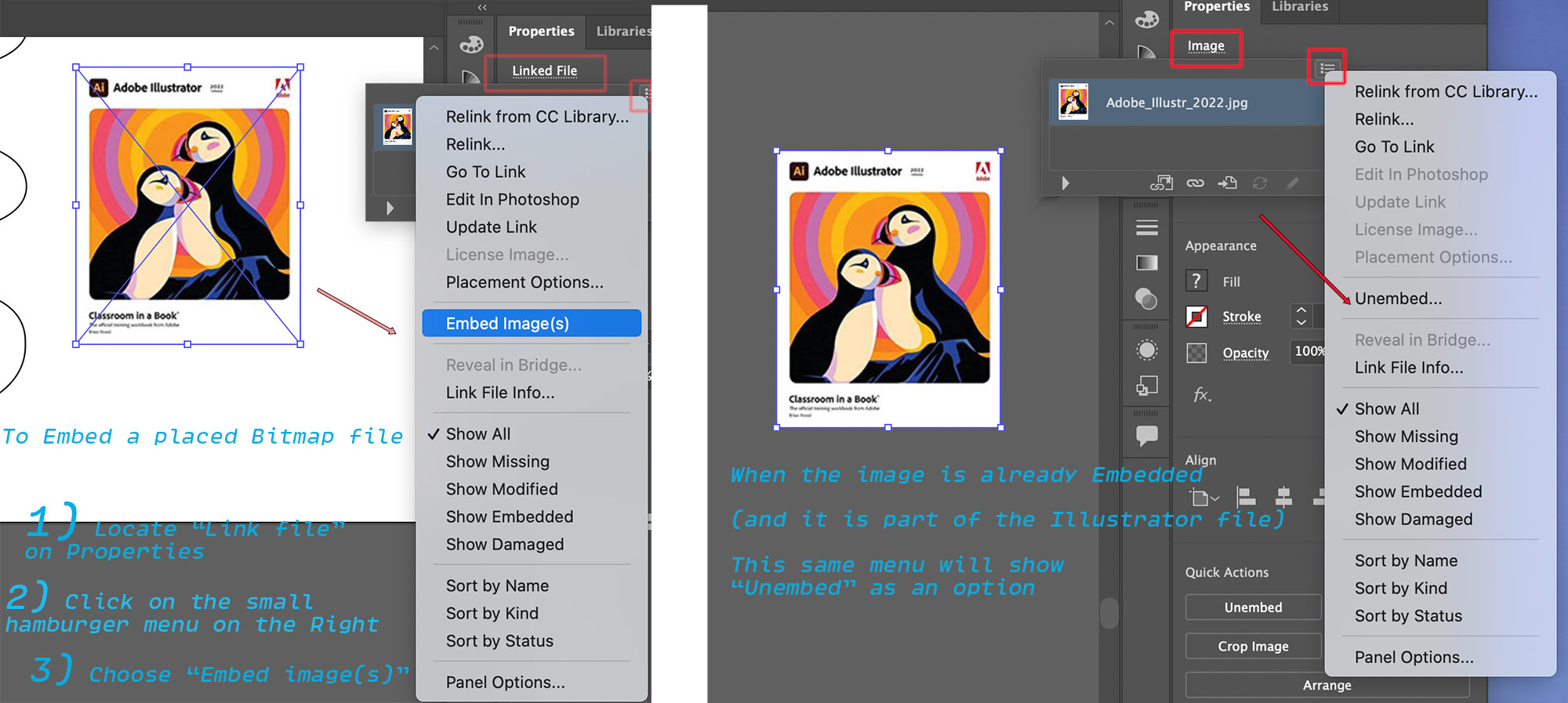The image size is (1568, 703).
Task: Expand link info triangle in right Links panel
Action: [x=1065, y=183]
